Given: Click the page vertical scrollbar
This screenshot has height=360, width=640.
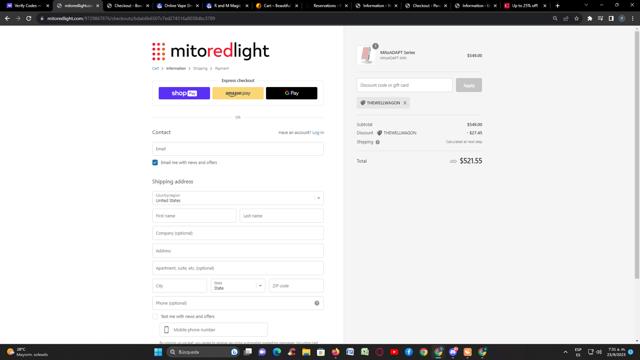Looking at the screenshot, I should click(637, 155).
